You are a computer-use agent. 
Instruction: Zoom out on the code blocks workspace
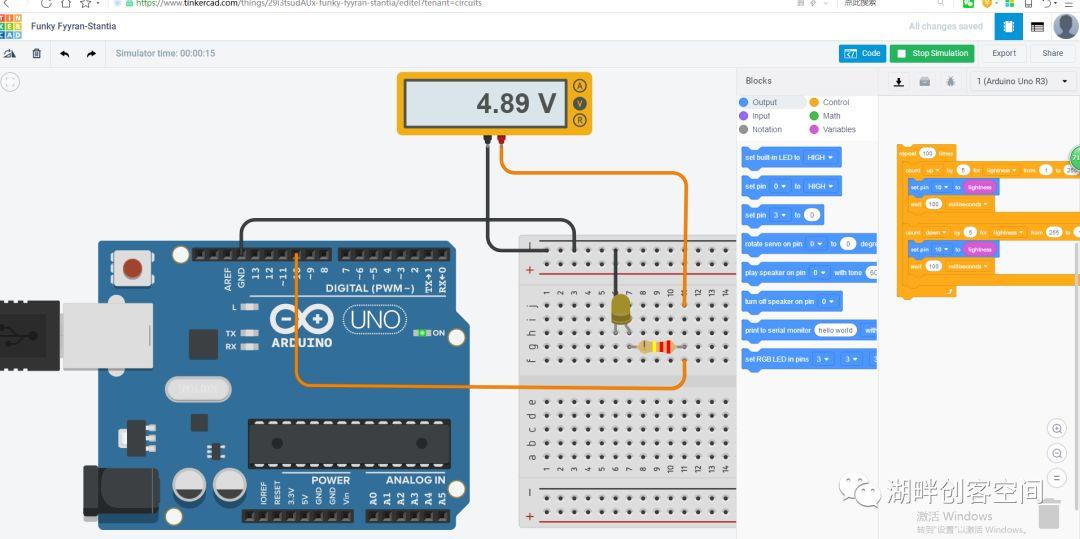click(x=1057, y=452)
